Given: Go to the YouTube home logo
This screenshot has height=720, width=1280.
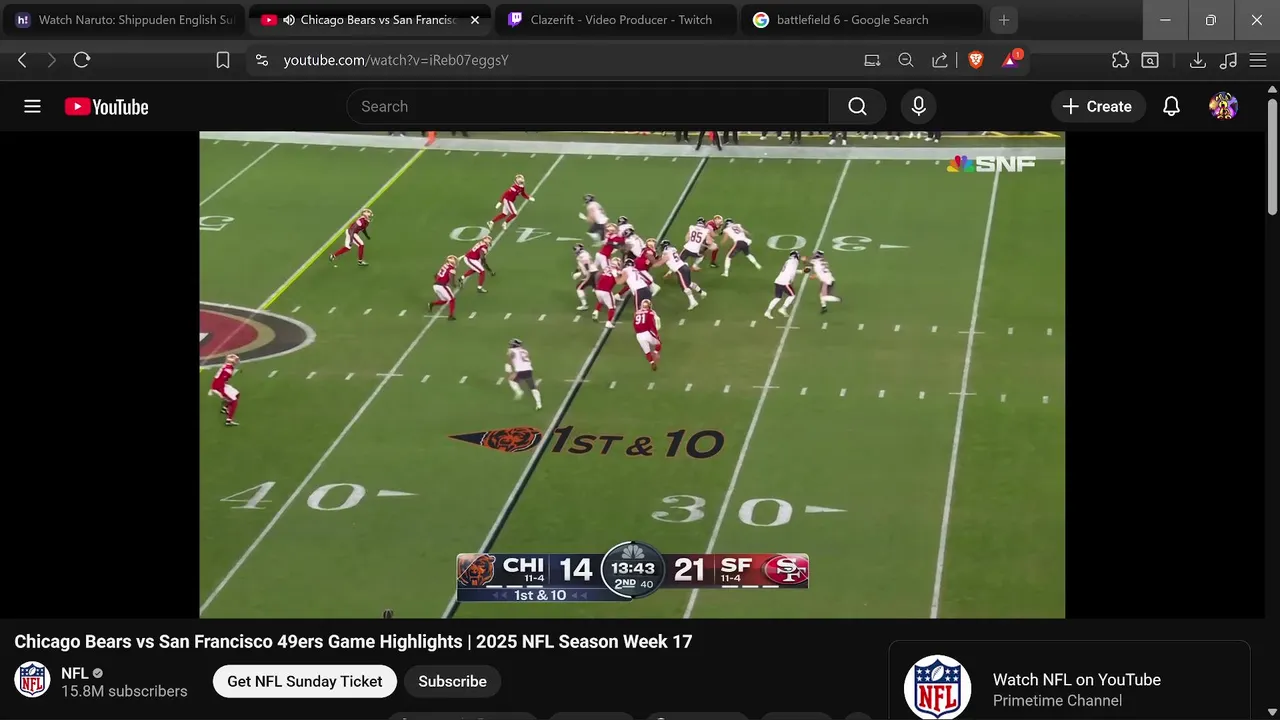Looking at the screenshot, I should coord(106,107).
